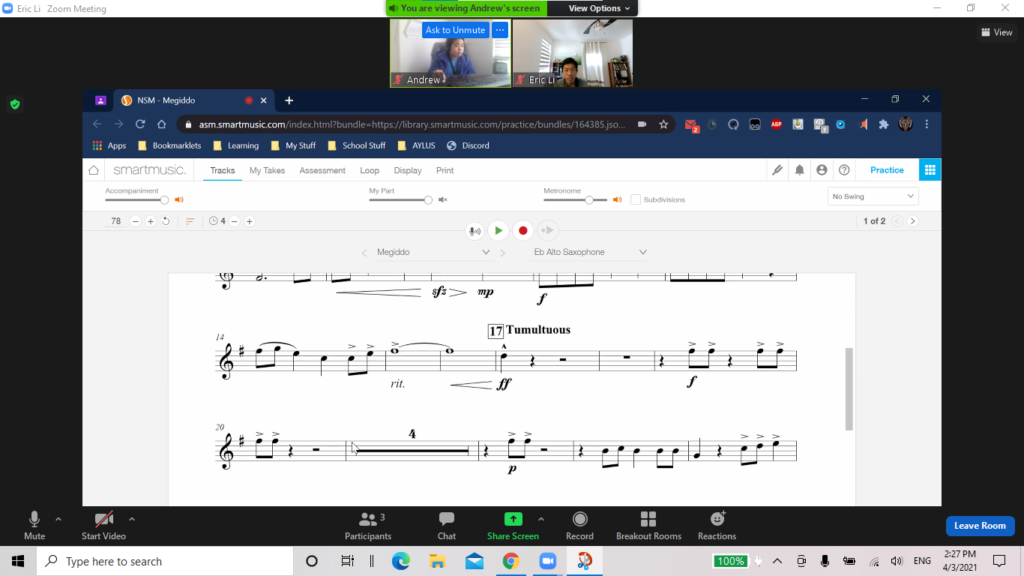This screenshot has width=1024, height=576.
Task: Expand audio options arrow beside Mute
Action: coord(58,519)
